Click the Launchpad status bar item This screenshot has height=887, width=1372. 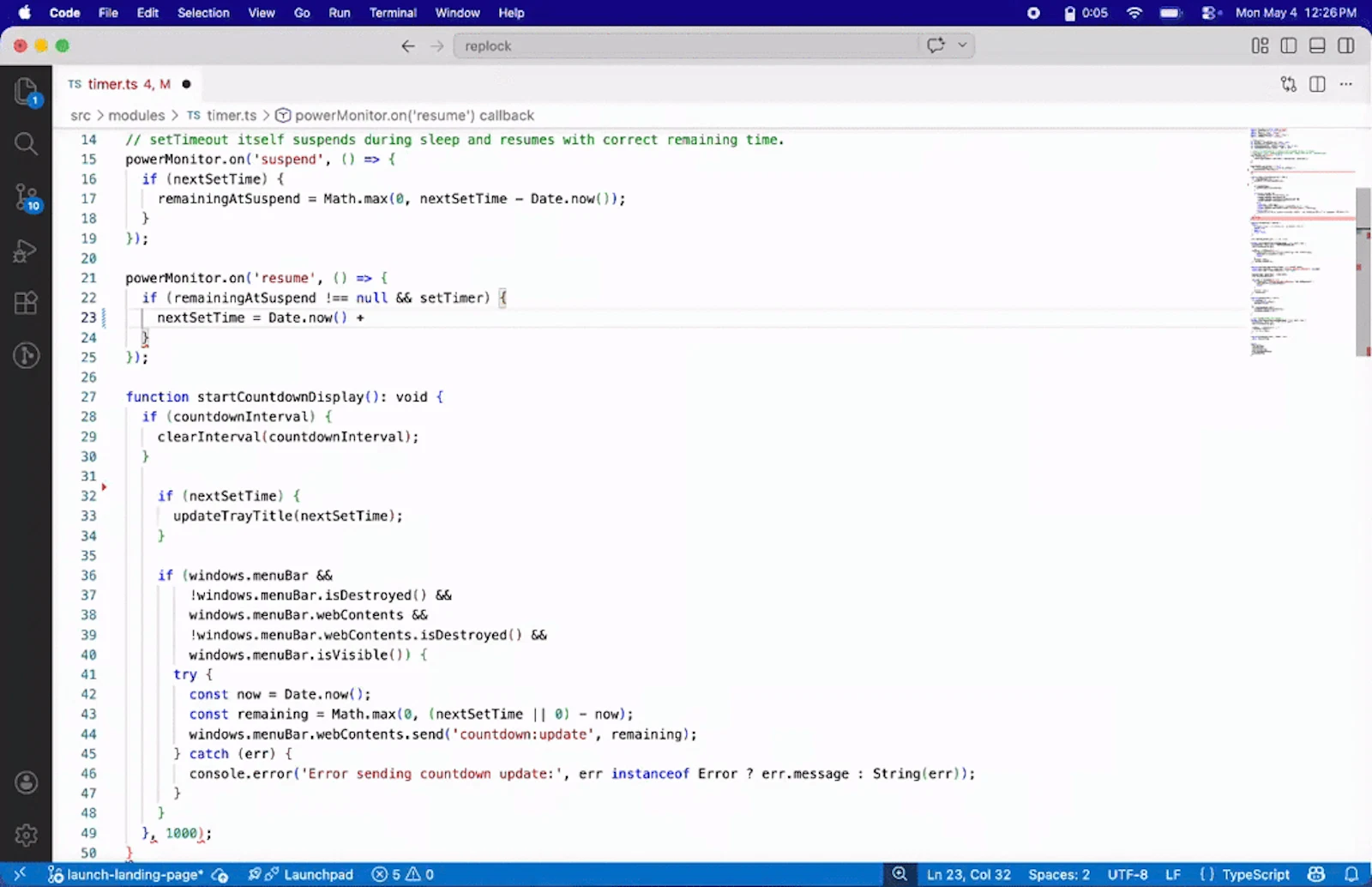tap(301, 875)
